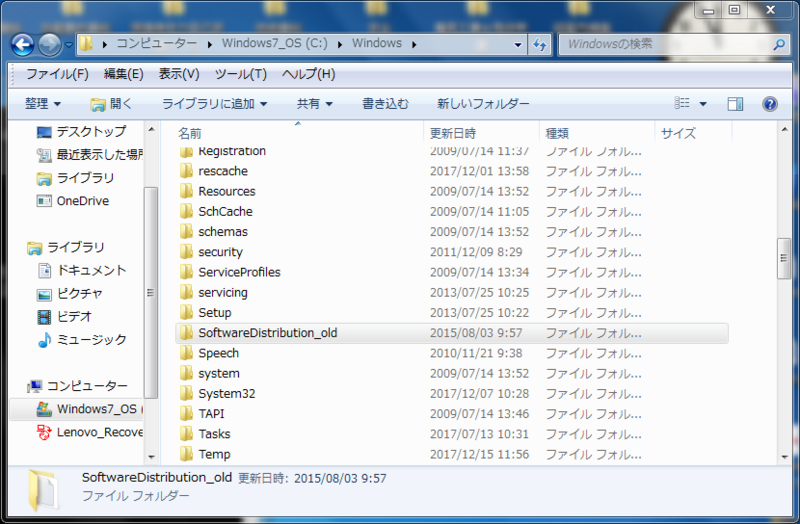
Task: Click the Windows7_OS drive icon
Action: pos(44,409)
